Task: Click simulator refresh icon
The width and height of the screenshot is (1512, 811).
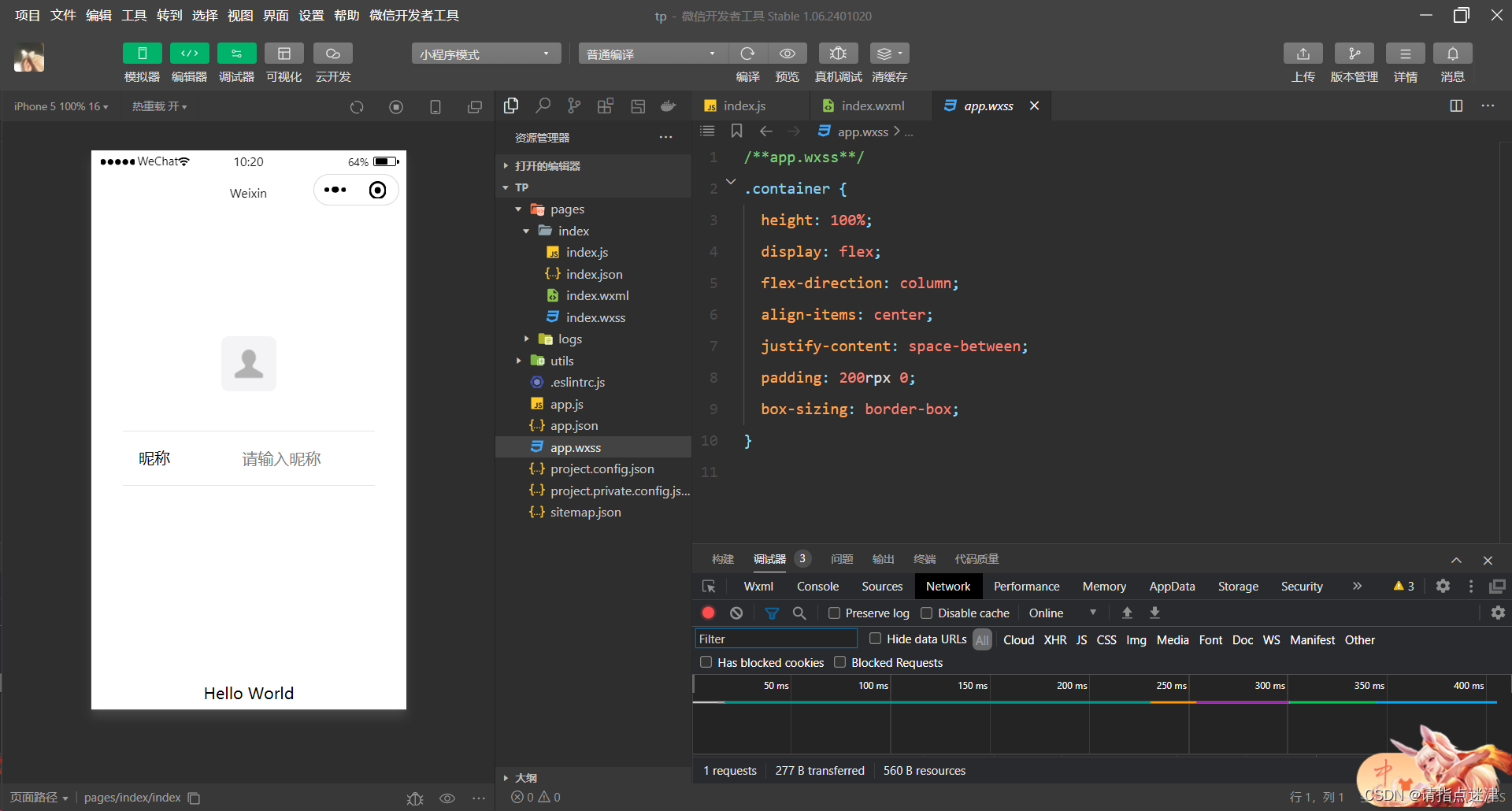Action: (x=357, y=107)
